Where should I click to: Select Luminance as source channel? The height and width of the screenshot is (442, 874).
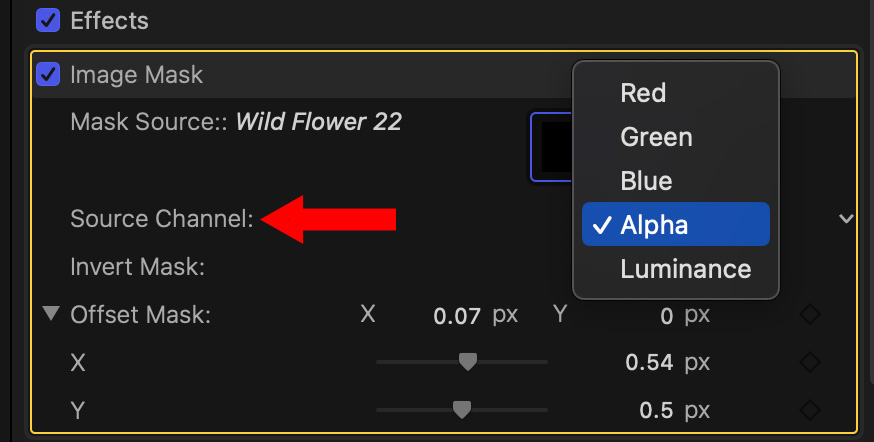coord(685,269)
